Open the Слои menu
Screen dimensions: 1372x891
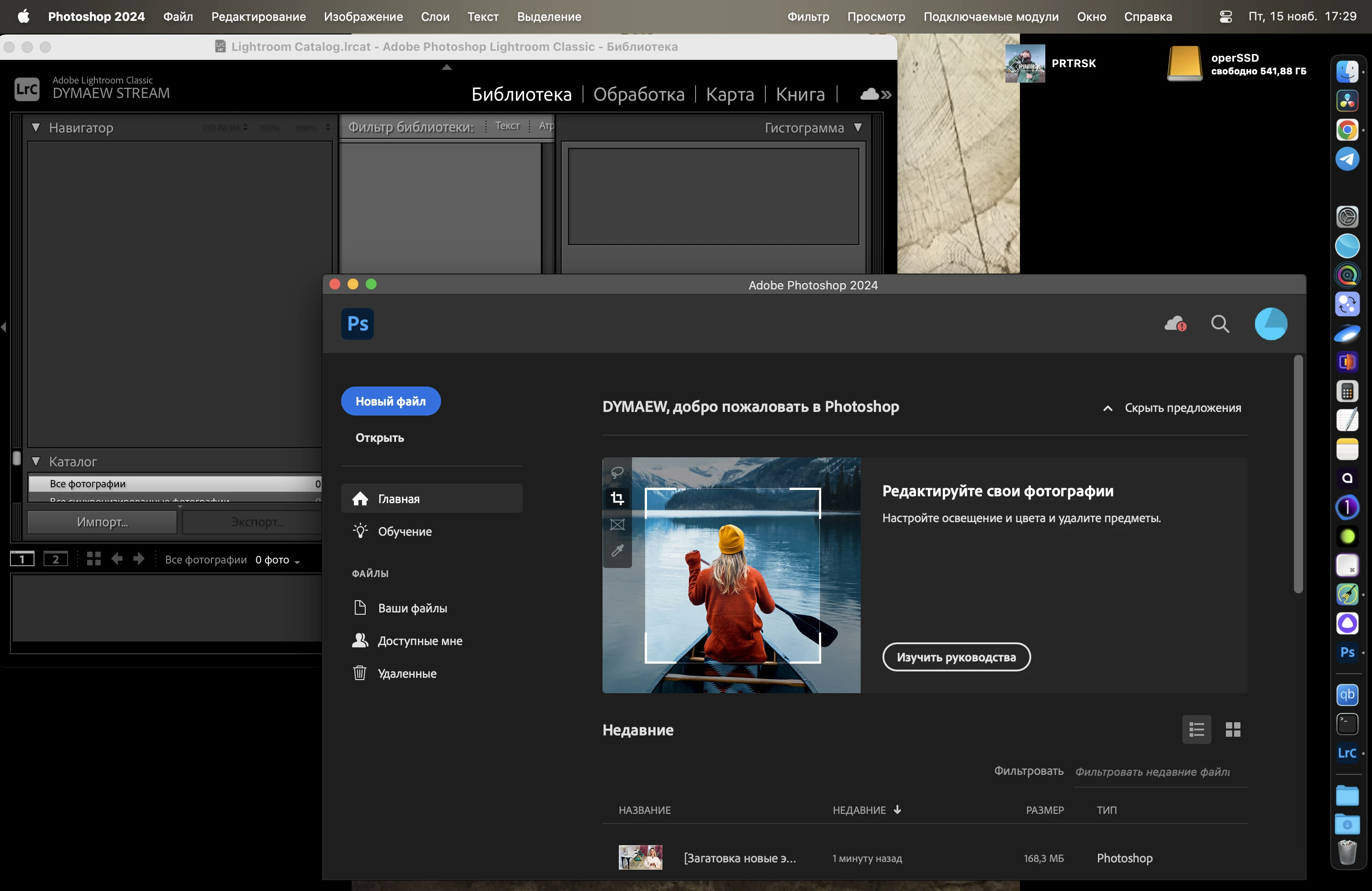[435, 17]
